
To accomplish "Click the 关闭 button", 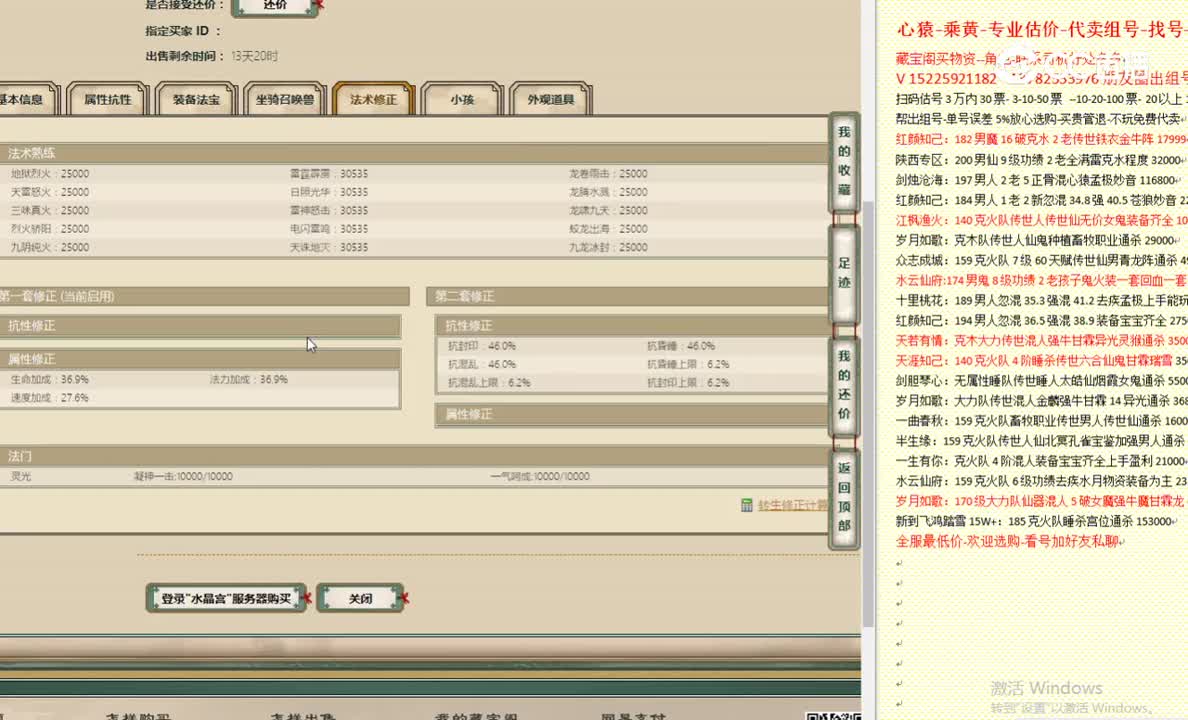I will [361, 599].
